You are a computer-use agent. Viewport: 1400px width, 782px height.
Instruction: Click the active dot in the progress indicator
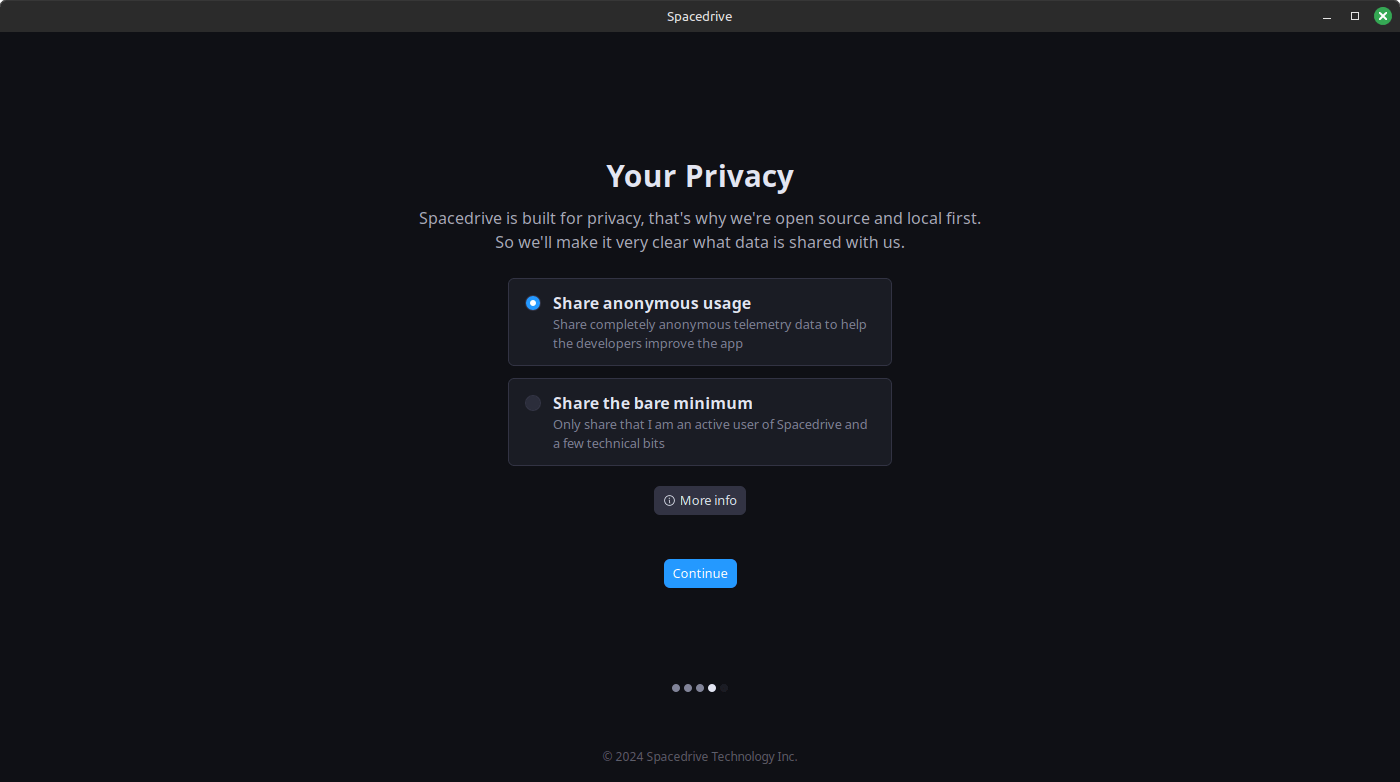tap(712, 688)
